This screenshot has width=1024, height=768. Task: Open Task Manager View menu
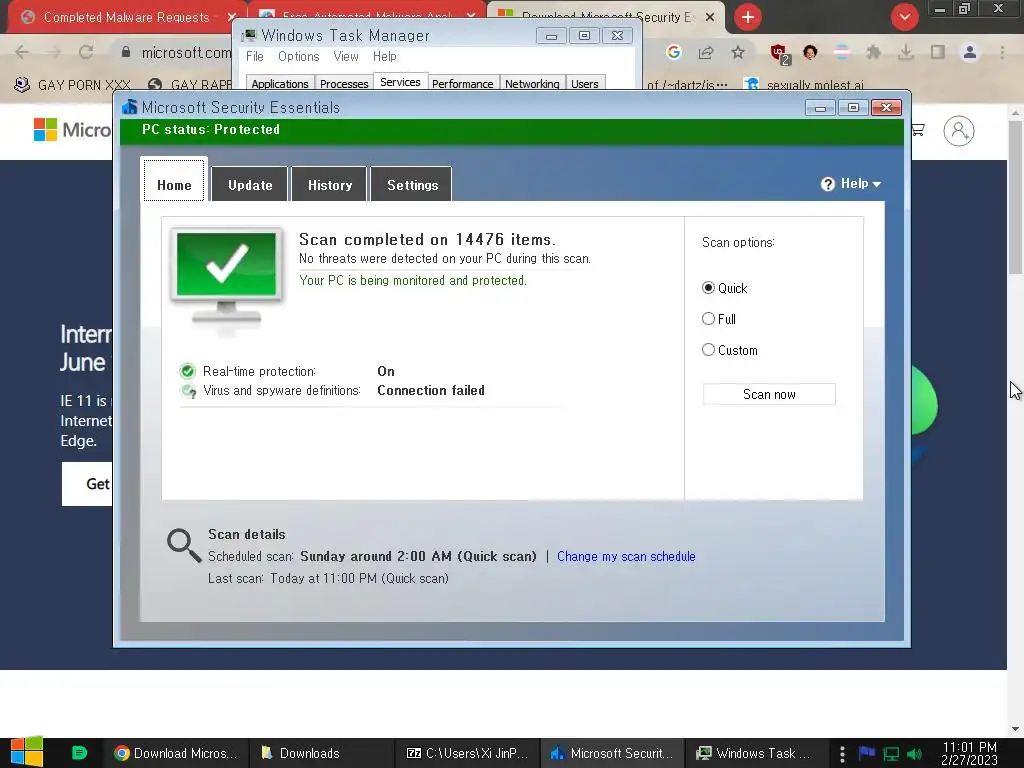click(345, 57)
